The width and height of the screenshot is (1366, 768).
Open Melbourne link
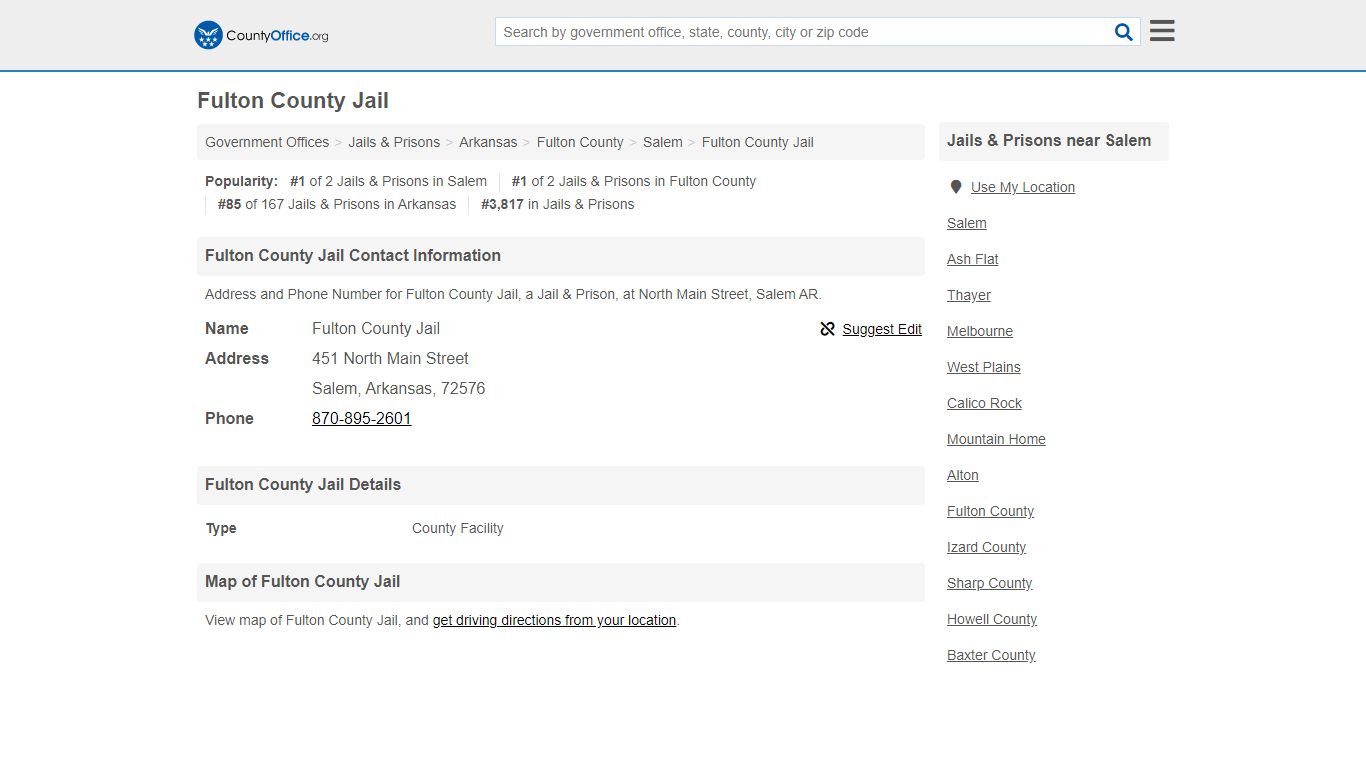tap(980, 331)
